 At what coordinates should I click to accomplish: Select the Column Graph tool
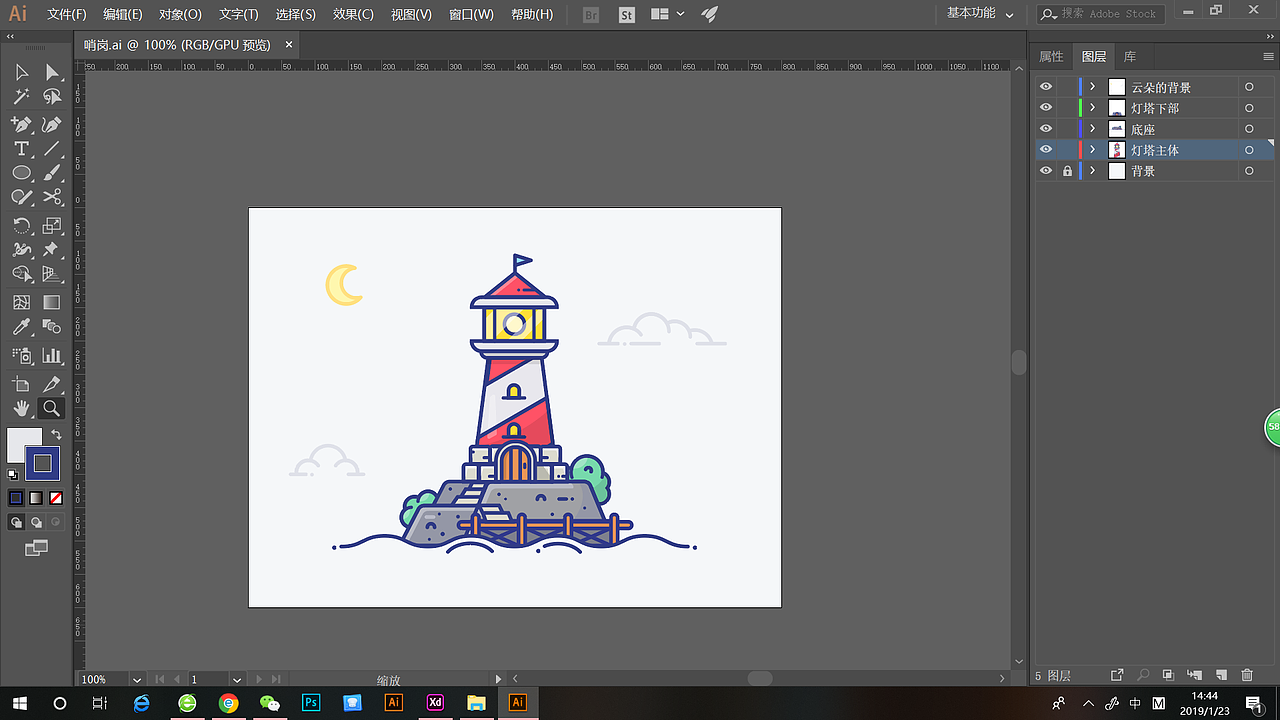(x=52, y=355)
